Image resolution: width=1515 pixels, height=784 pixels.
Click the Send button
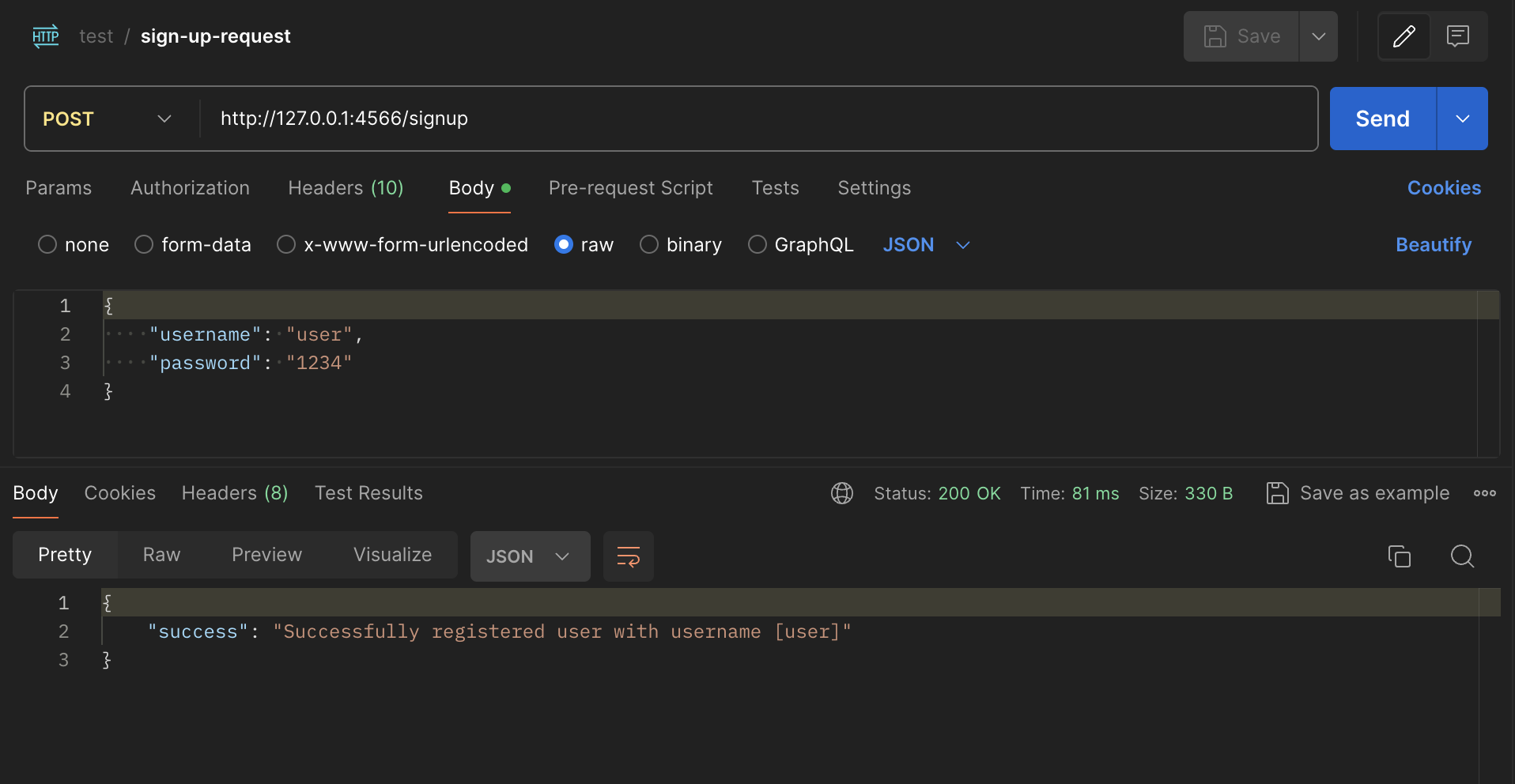pyautogui.click(x=1382, y=119)
